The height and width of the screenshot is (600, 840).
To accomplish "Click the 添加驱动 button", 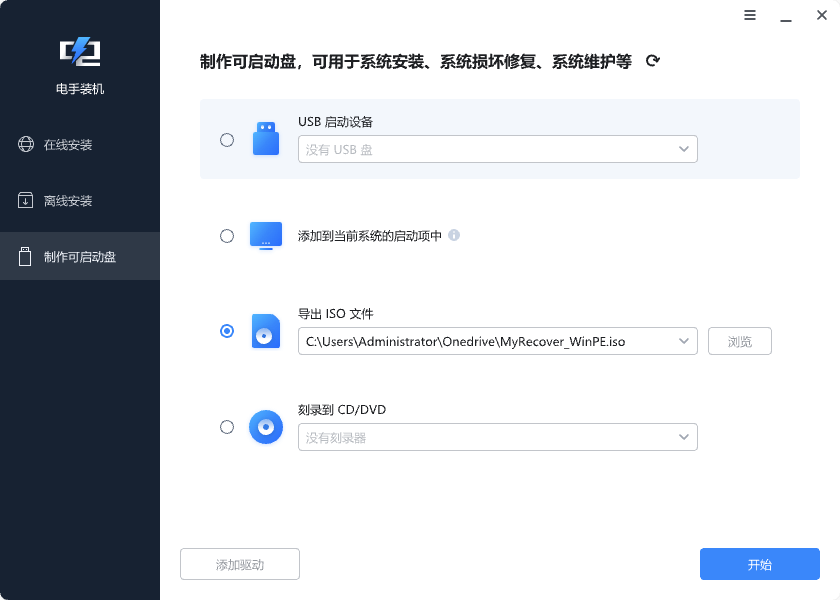I will pyautogui.click(x=240, y=563).
